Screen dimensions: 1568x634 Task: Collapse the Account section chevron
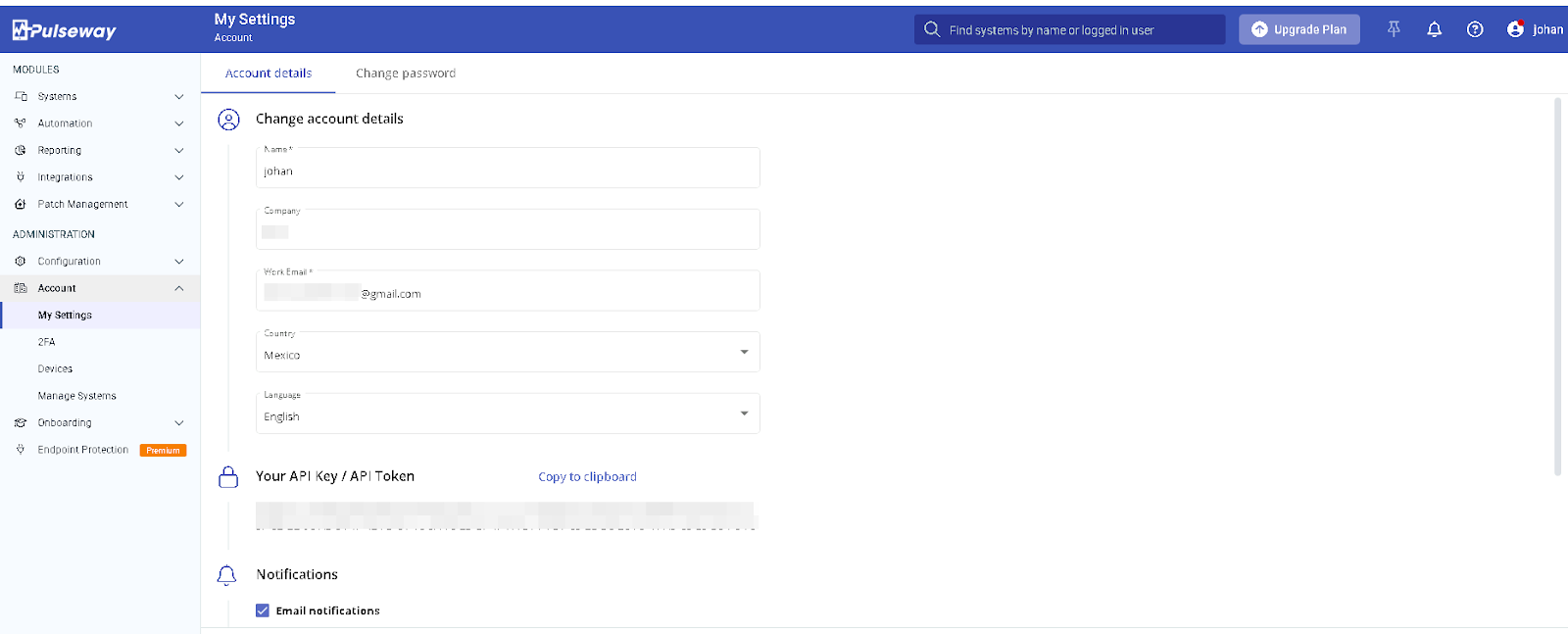coord(178,288)
